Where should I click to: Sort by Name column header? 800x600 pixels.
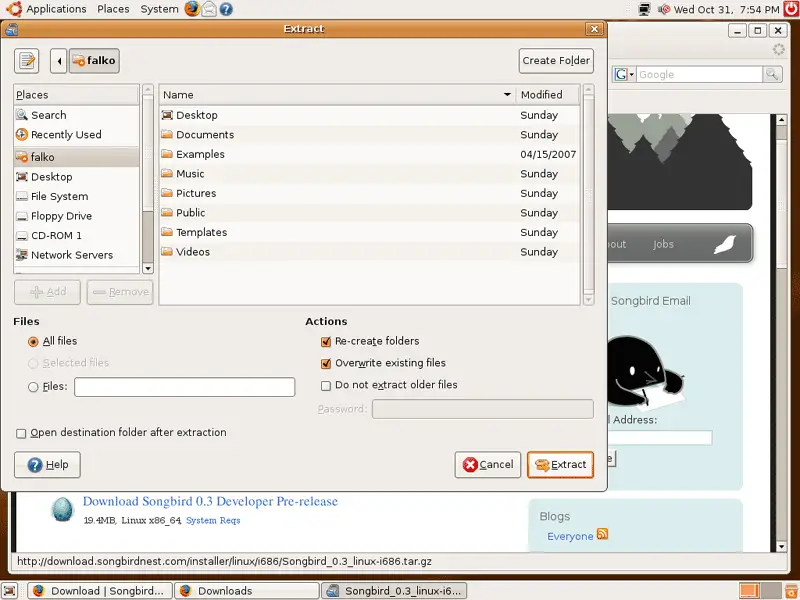[337, 95]
